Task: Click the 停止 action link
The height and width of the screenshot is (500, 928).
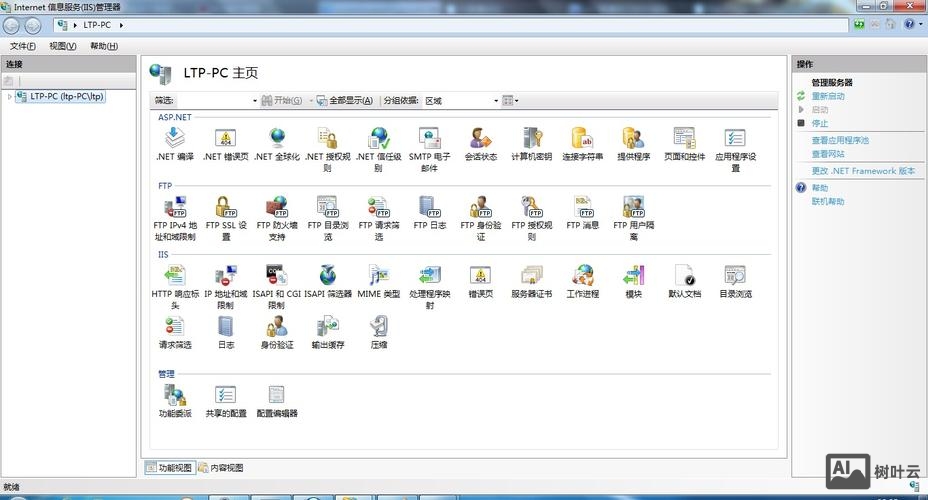Action: pos(820,123)
